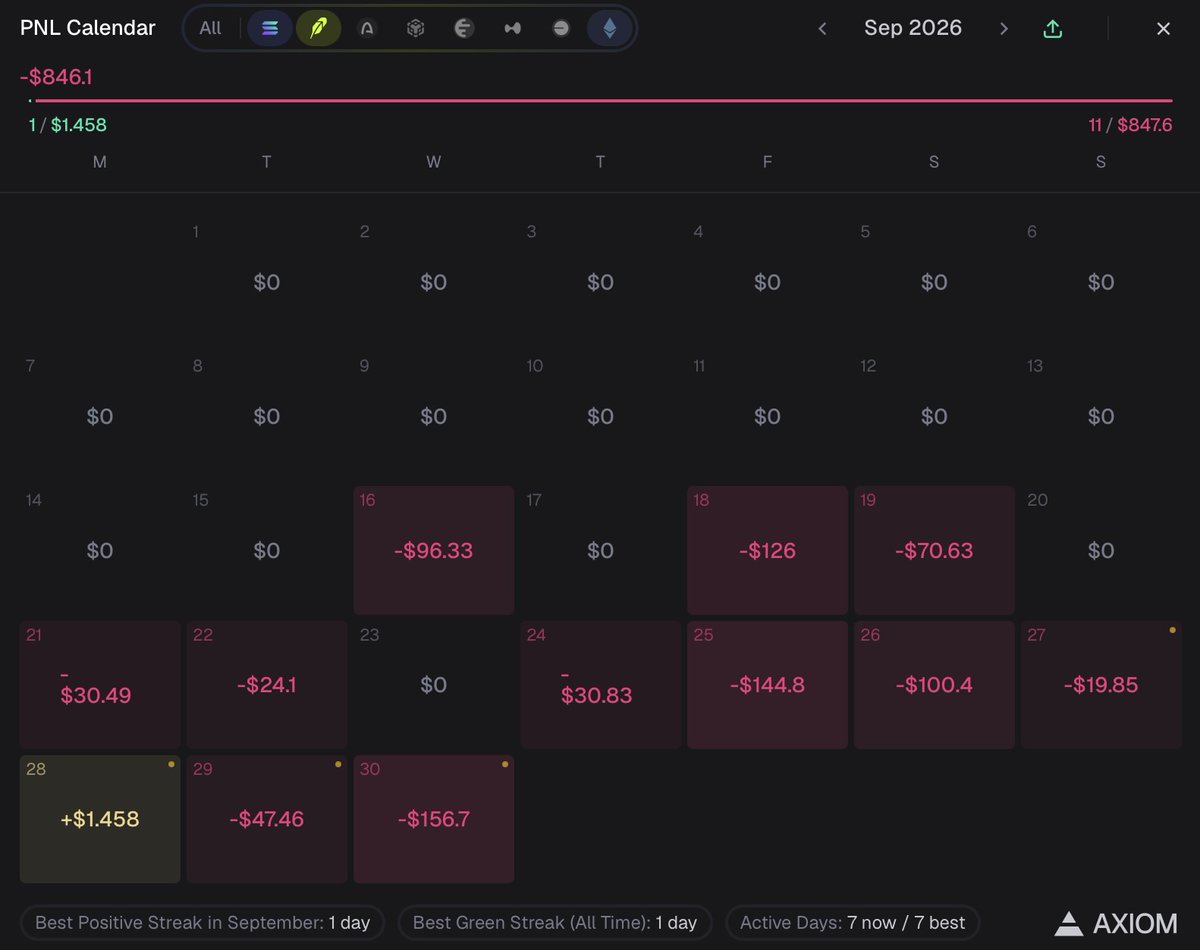The width and height of the screenshot is (1200, 950).
Task: Click the -$846.1 total PNL value
Action: [57, 76]
